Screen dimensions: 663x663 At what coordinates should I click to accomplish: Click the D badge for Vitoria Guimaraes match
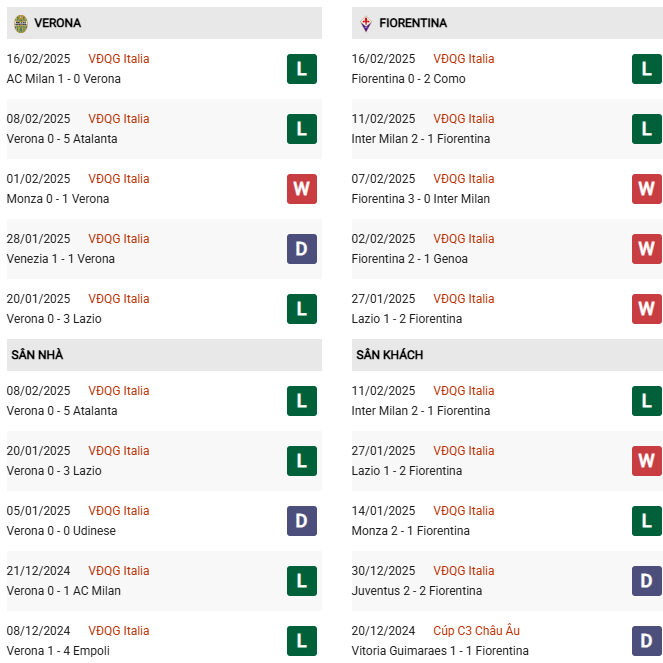[x=646, y=641]
